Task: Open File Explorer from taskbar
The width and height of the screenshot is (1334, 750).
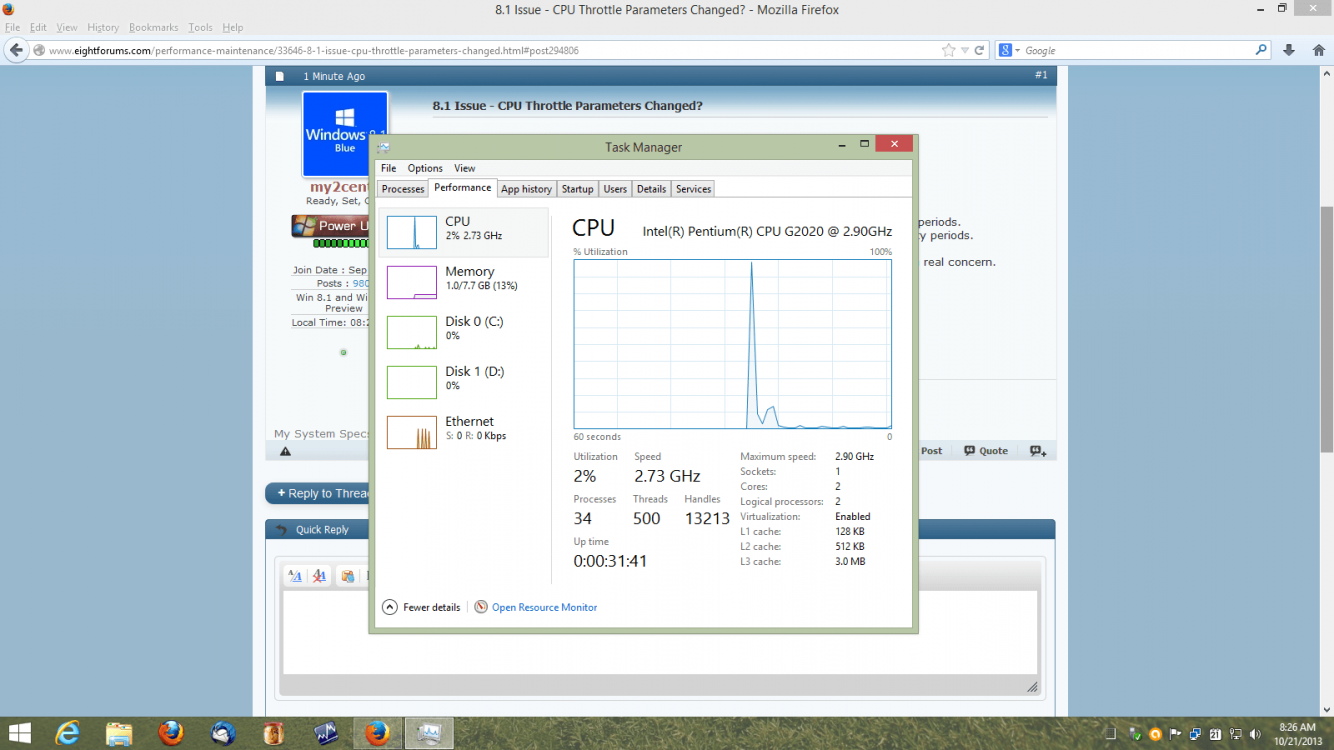Action: pyautogui.click(x=119, y=734)
